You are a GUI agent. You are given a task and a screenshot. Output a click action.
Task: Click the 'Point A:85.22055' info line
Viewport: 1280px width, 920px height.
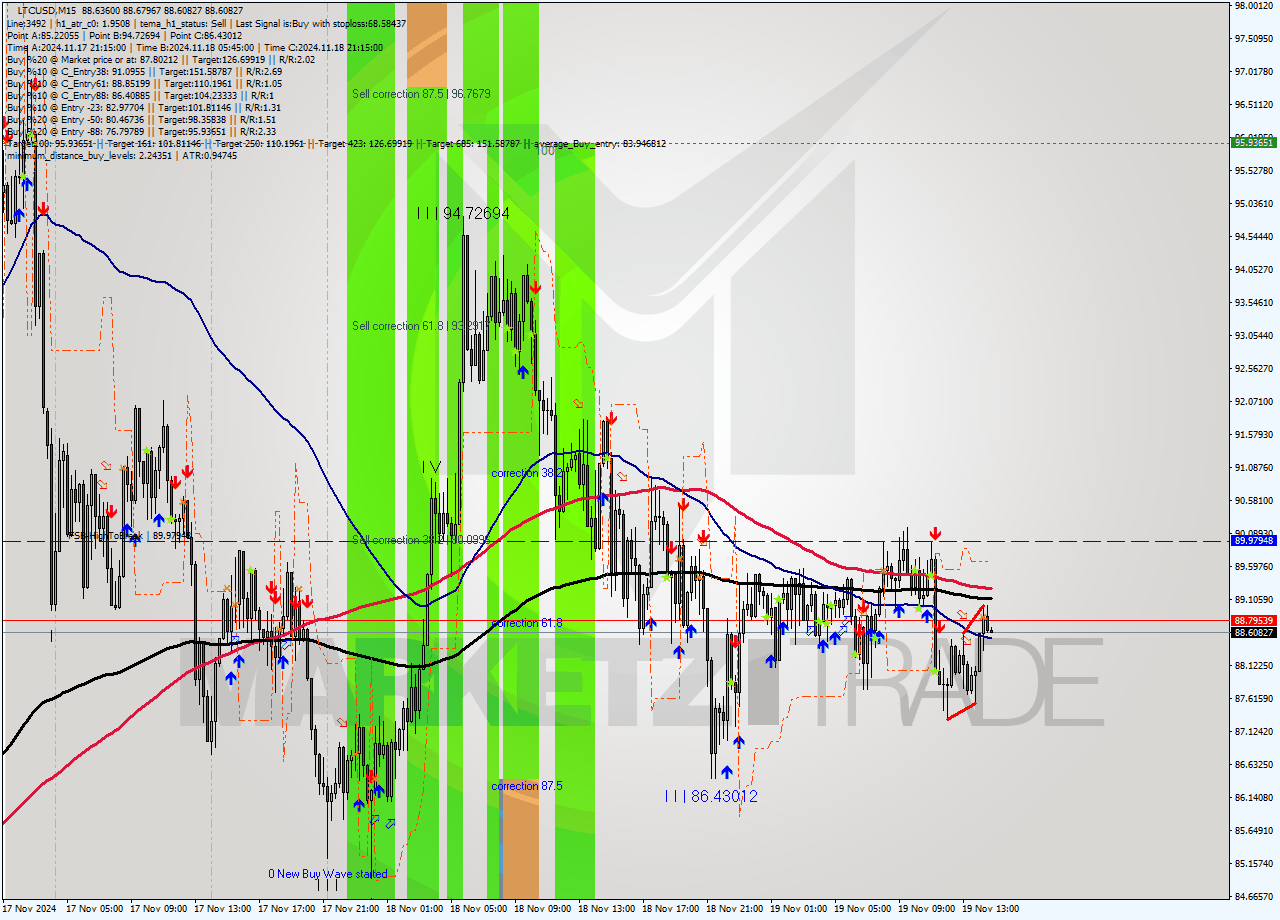(42, 35)
